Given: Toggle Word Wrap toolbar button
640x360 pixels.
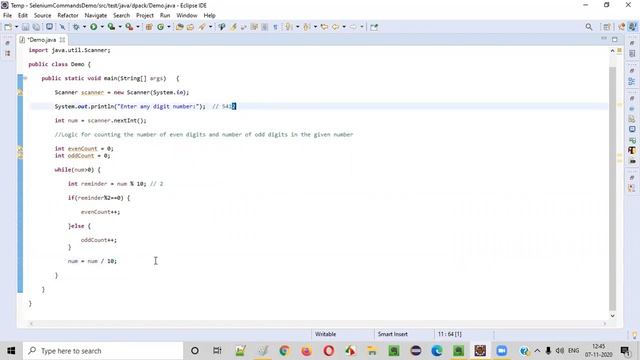Looking at the screenshot, I should [254, 27].
